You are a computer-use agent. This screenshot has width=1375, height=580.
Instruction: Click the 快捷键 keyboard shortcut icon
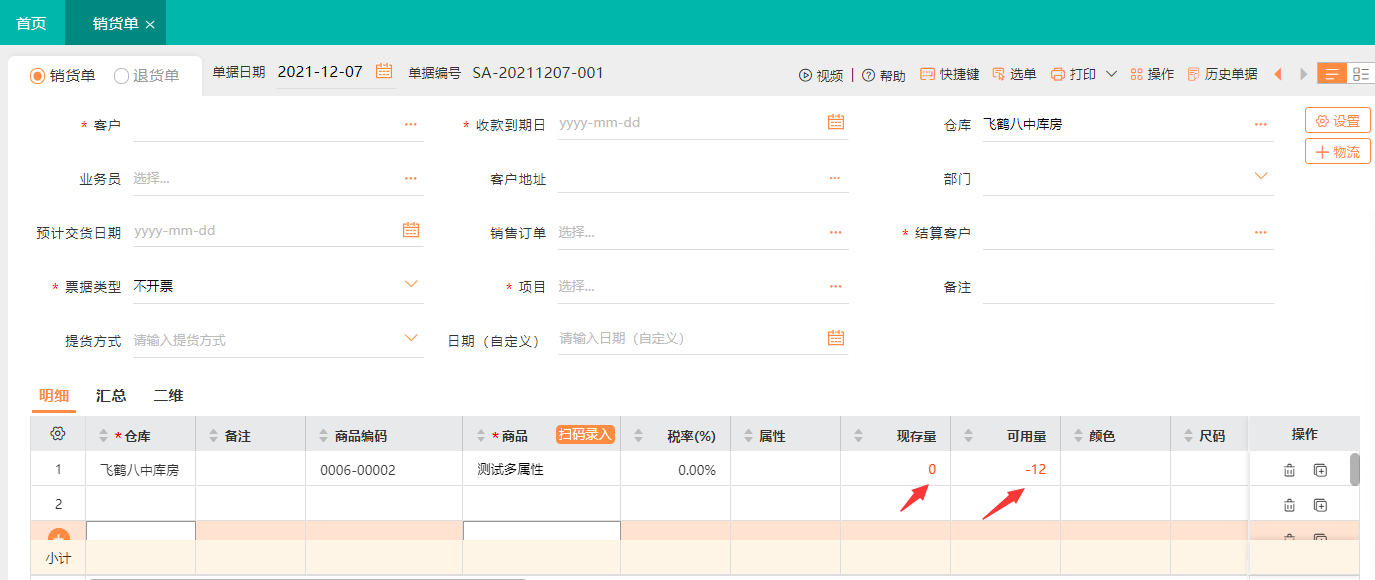tap(927, 74)
